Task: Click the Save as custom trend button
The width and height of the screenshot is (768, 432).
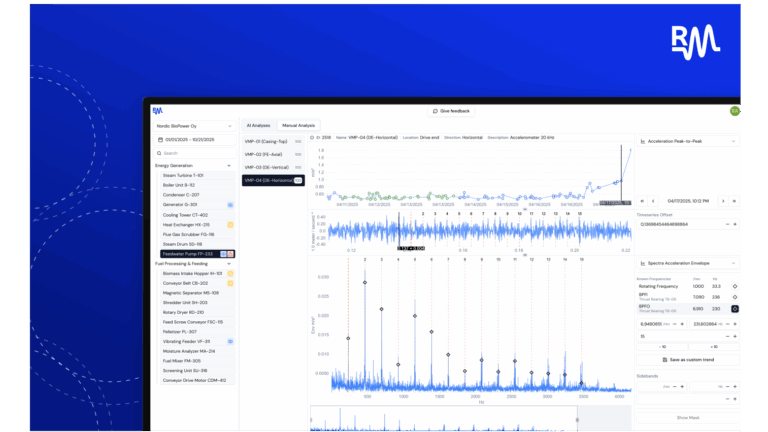Action: 688,360
